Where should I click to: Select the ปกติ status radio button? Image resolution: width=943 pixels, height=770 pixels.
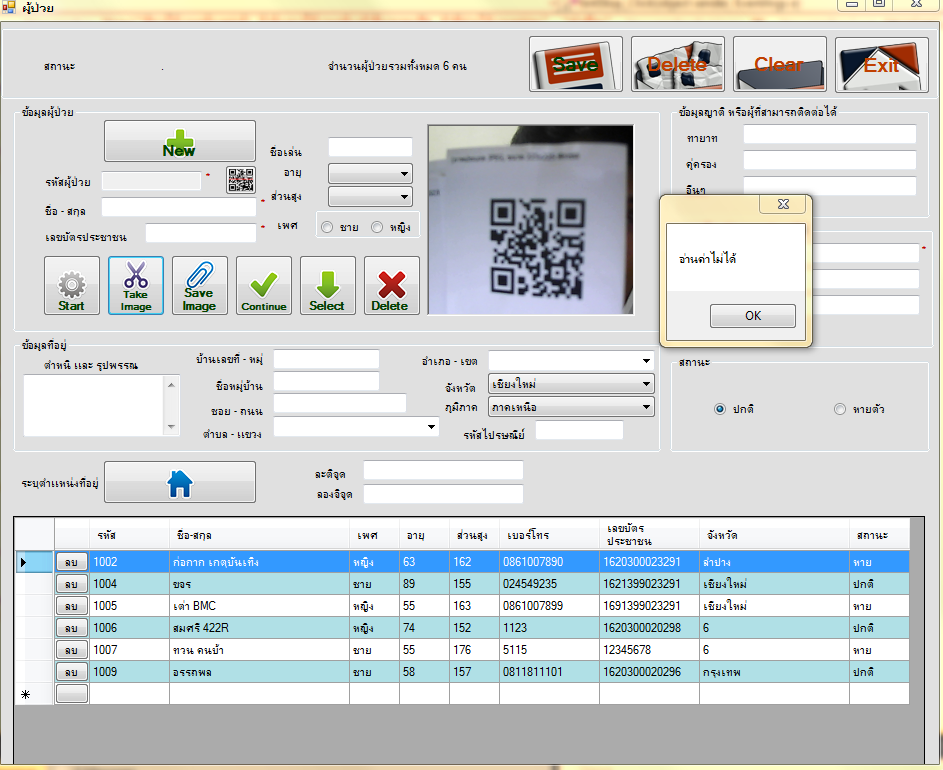pos(720,409)
